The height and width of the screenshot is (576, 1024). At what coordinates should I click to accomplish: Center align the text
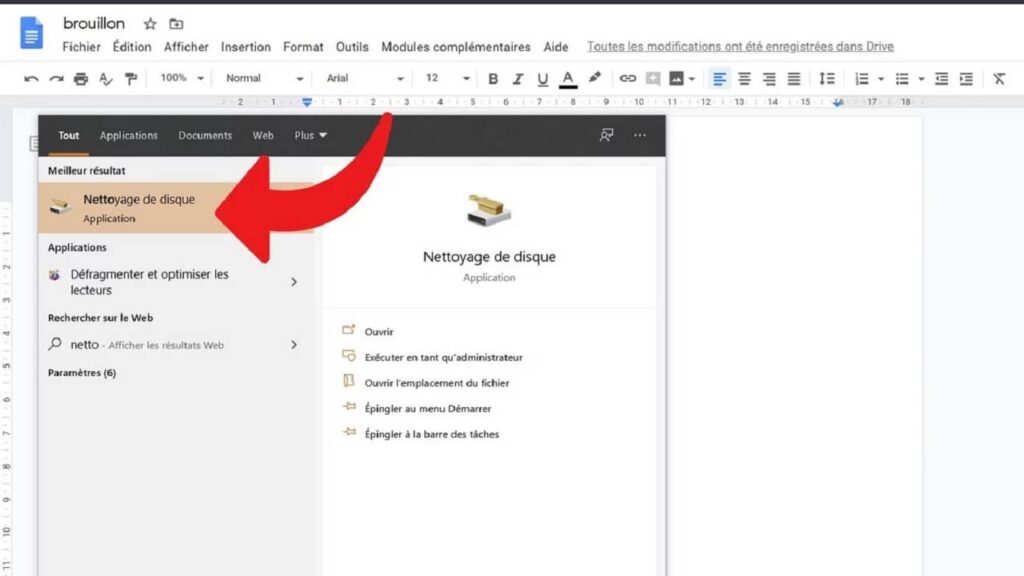point(744,79)
